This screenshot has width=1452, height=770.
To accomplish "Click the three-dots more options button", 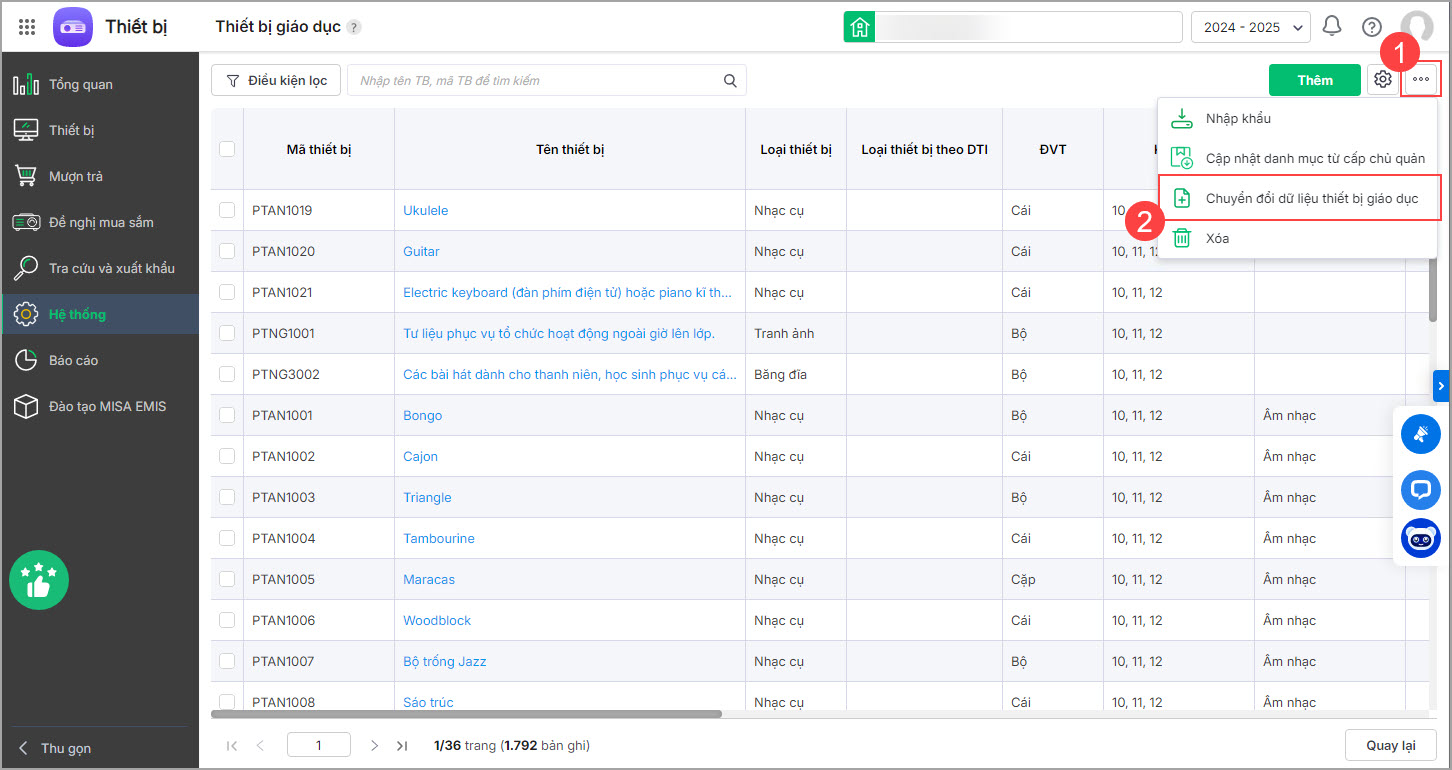I will click(1421, 80).
